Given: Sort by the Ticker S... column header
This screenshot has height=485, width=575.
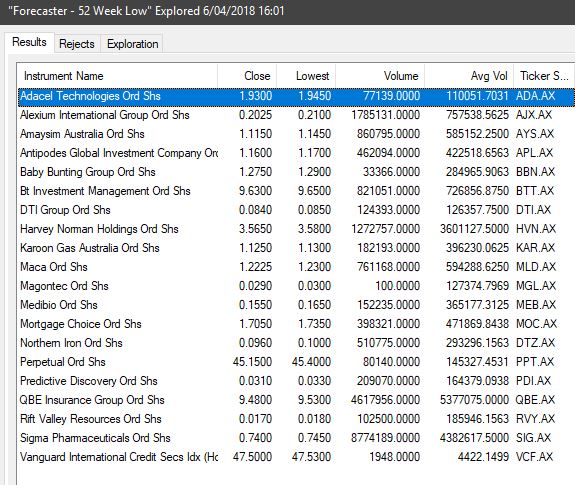Looking at the screenshot, I should tap(544, 76).
